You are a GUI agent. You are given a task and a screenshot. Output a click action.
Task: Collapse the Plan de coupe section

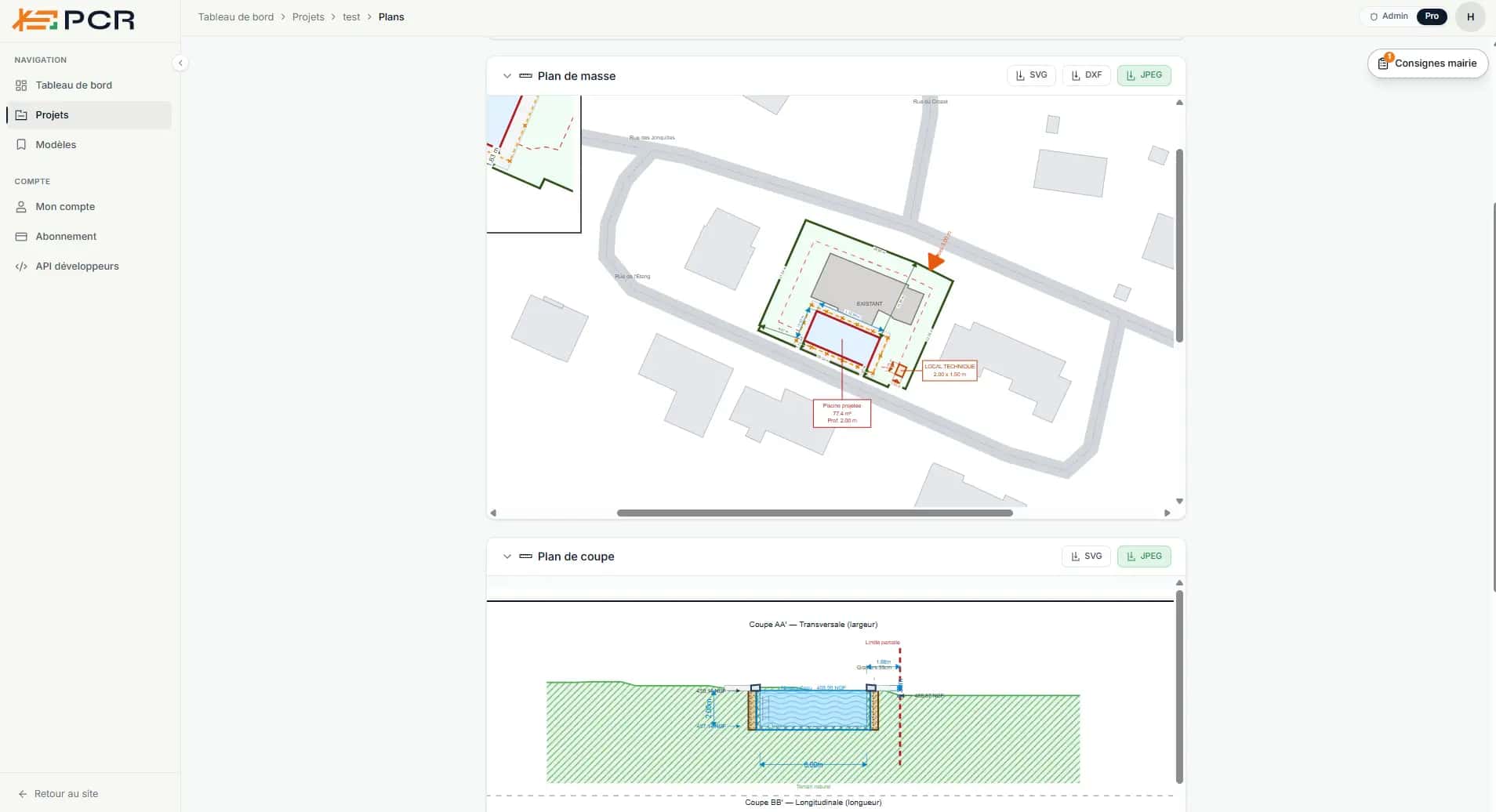click(507, 556)
